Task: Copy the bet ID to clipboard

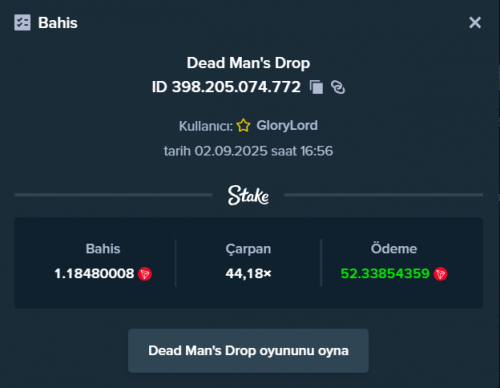Action: (316, 87)
